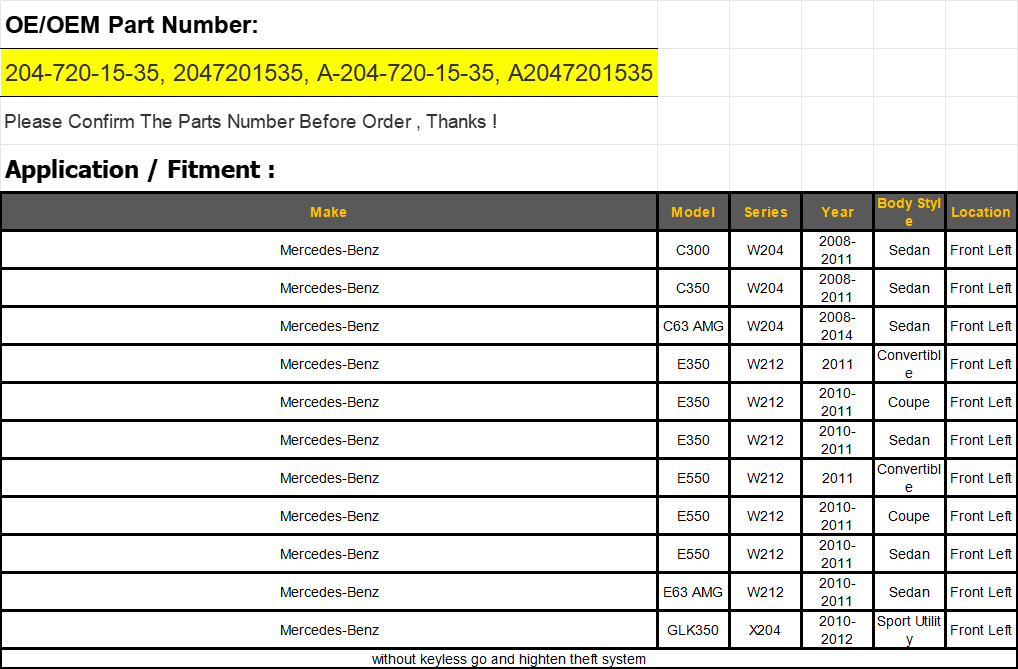Click the 'Please Confirm The Parts Number' note
The height and width of the screenshot is (669, 1018).
251,122
